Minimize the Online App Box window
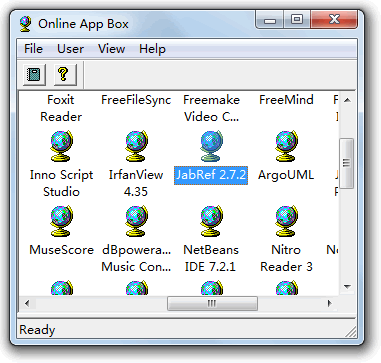381x363 pixels. point(270,20)
